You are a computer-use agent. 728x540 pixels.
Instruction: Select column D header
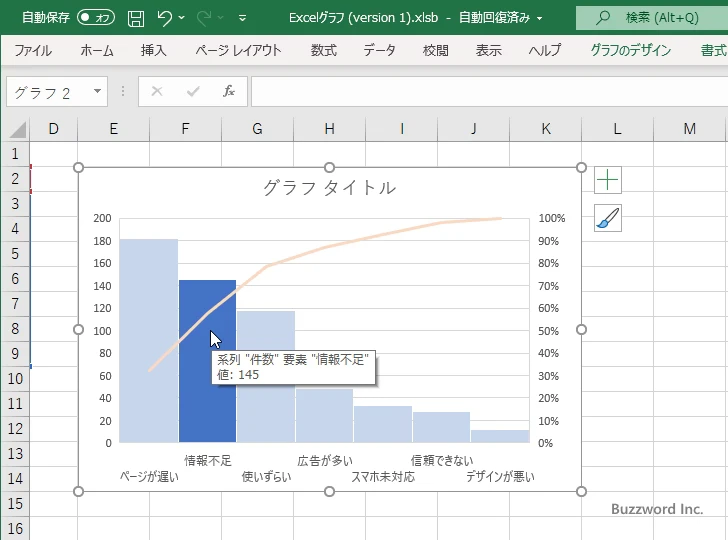coord(53,129)
